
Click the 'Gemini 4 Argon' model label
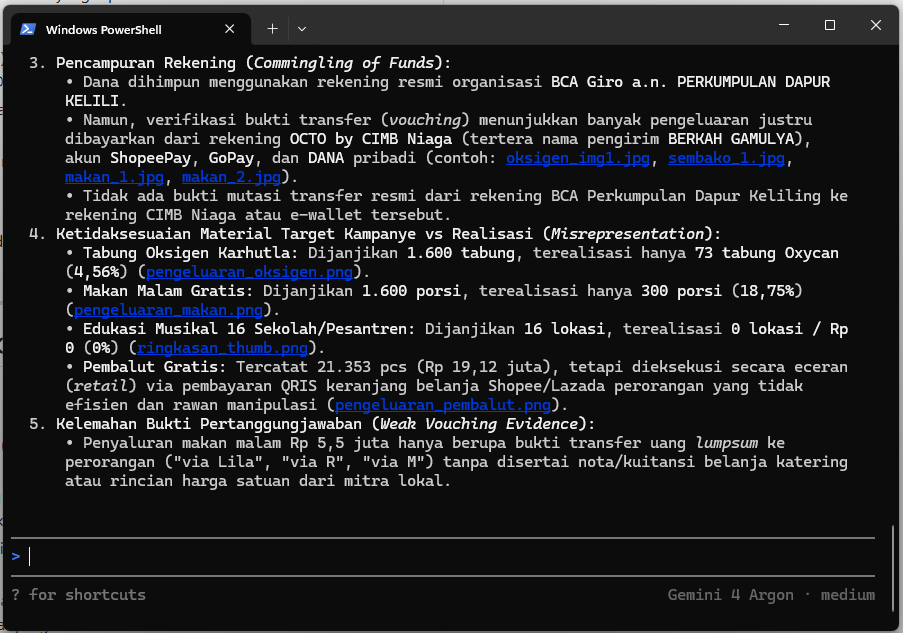[730, 594]
